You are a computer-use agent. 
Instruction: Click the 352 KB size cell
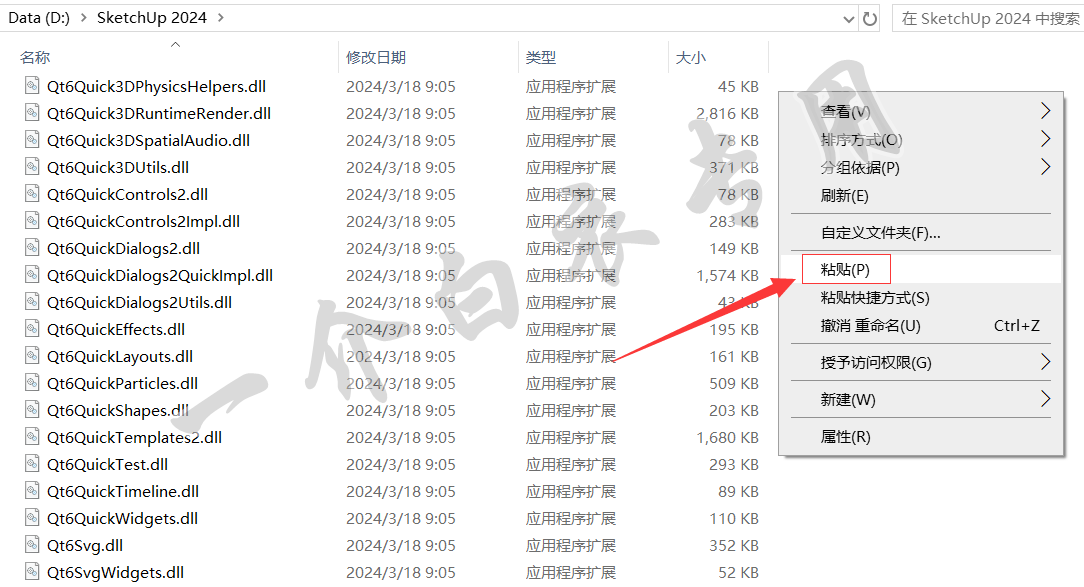[733, 545]
